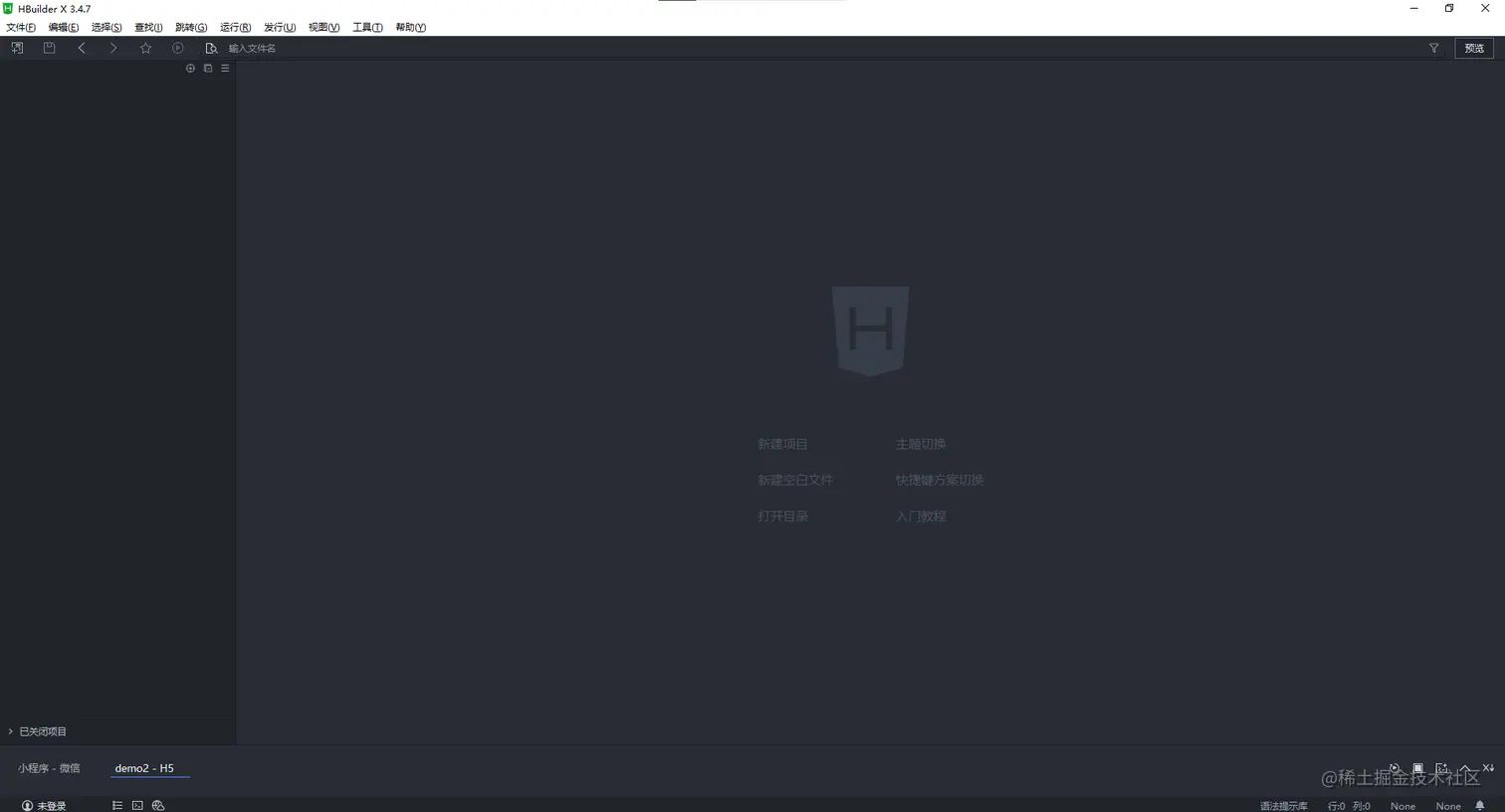Click the filter funnel icon

pyautogui.click(x=1434, y=48)
